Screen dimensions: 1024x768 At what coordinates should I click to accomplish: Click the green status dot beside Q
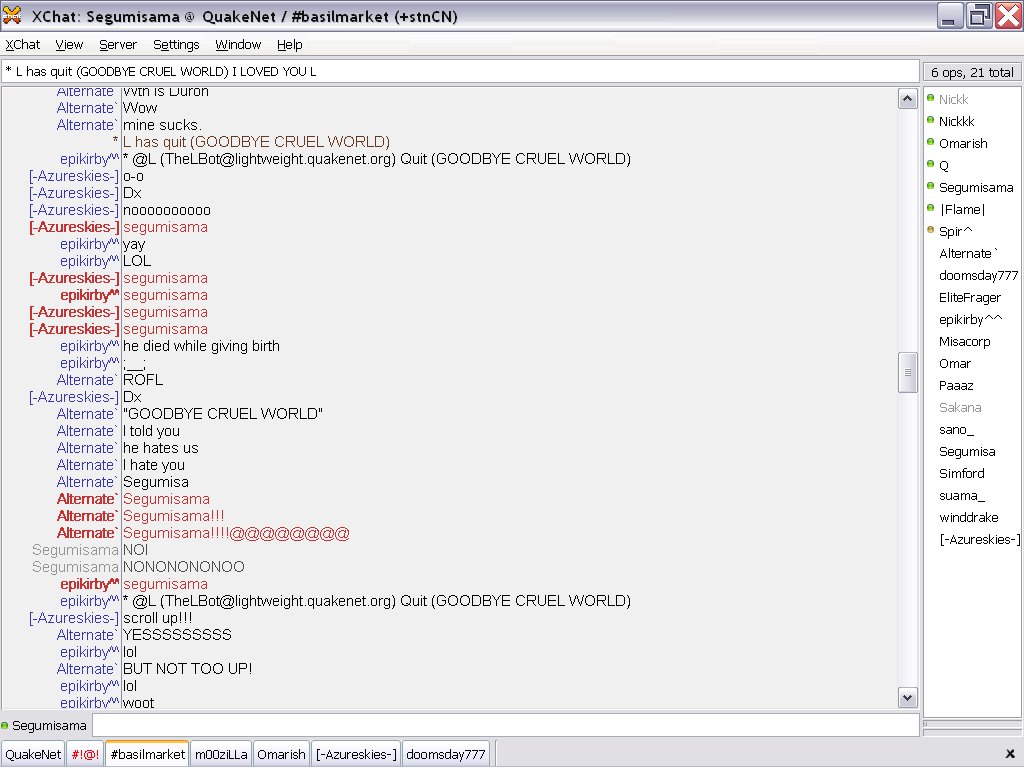pos(930,165)
